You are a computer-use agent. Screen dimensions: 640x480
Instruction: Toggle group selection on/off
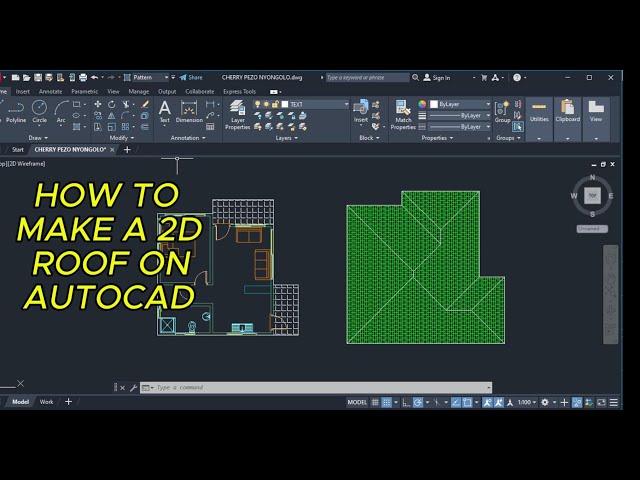(x=518, y=127)
